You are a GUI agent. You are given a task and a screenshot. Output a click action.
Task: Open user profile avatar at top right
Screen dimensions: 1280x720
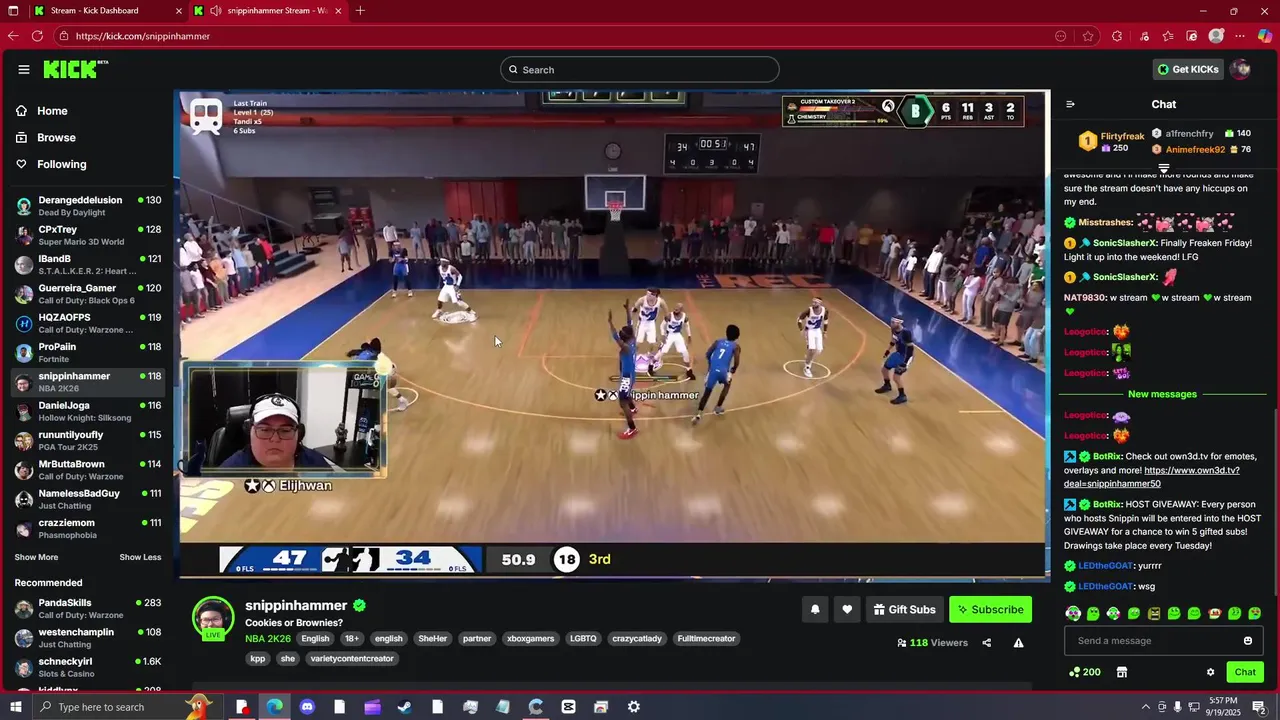click(x=1241, y=69)
